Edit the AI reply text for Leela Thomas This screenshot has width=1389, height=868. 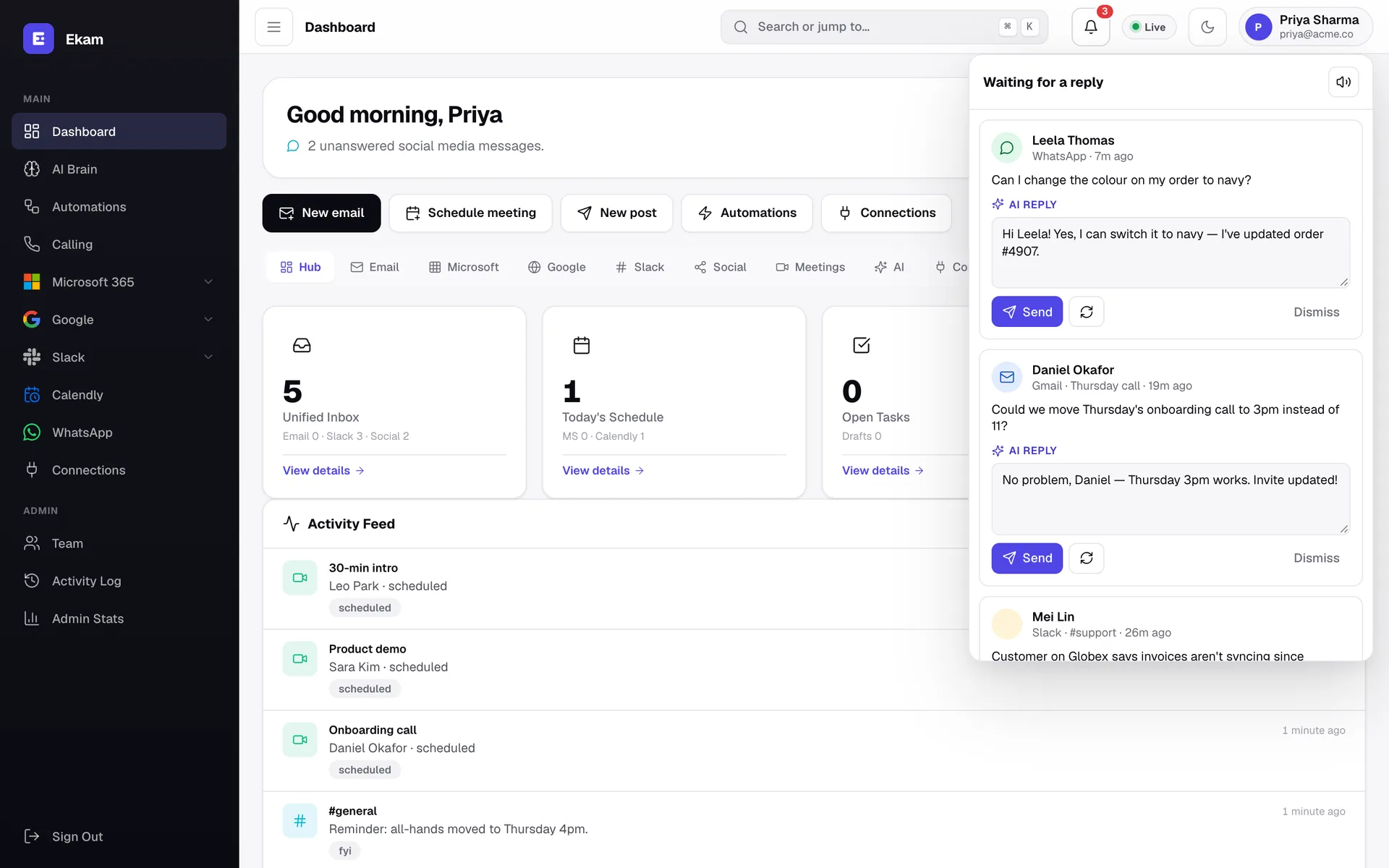[1170, 252]
